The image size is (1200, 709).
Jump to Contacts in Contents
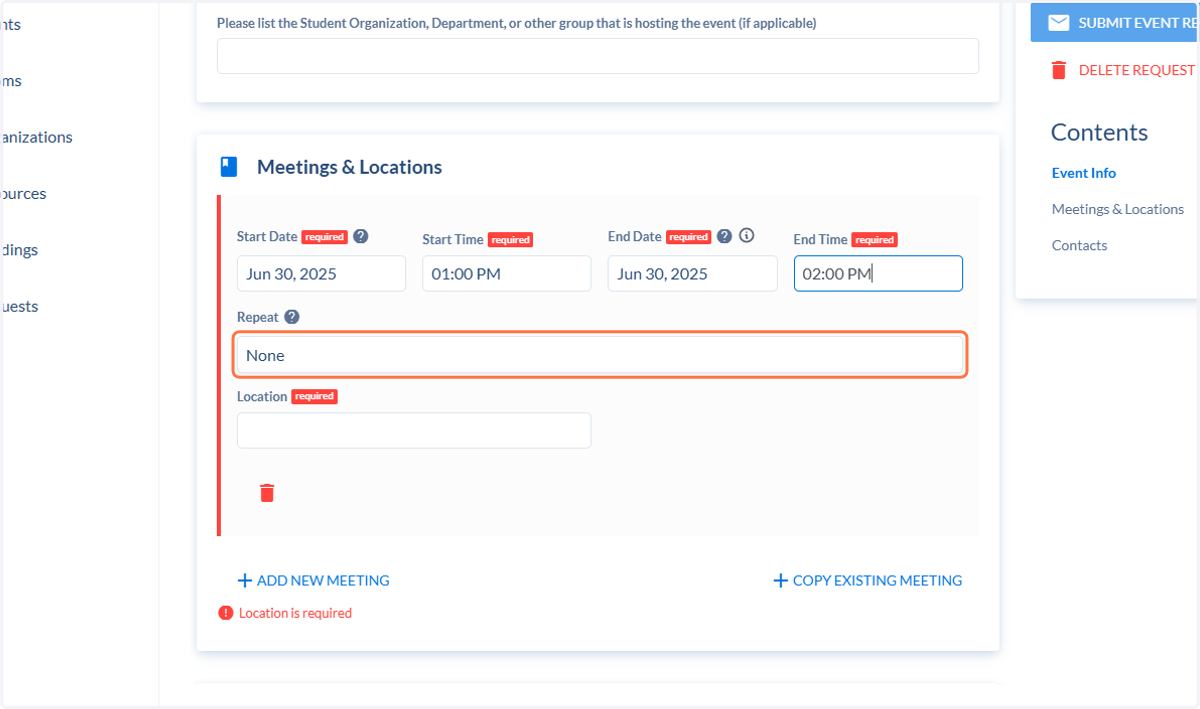click(x=1079, y=245)
